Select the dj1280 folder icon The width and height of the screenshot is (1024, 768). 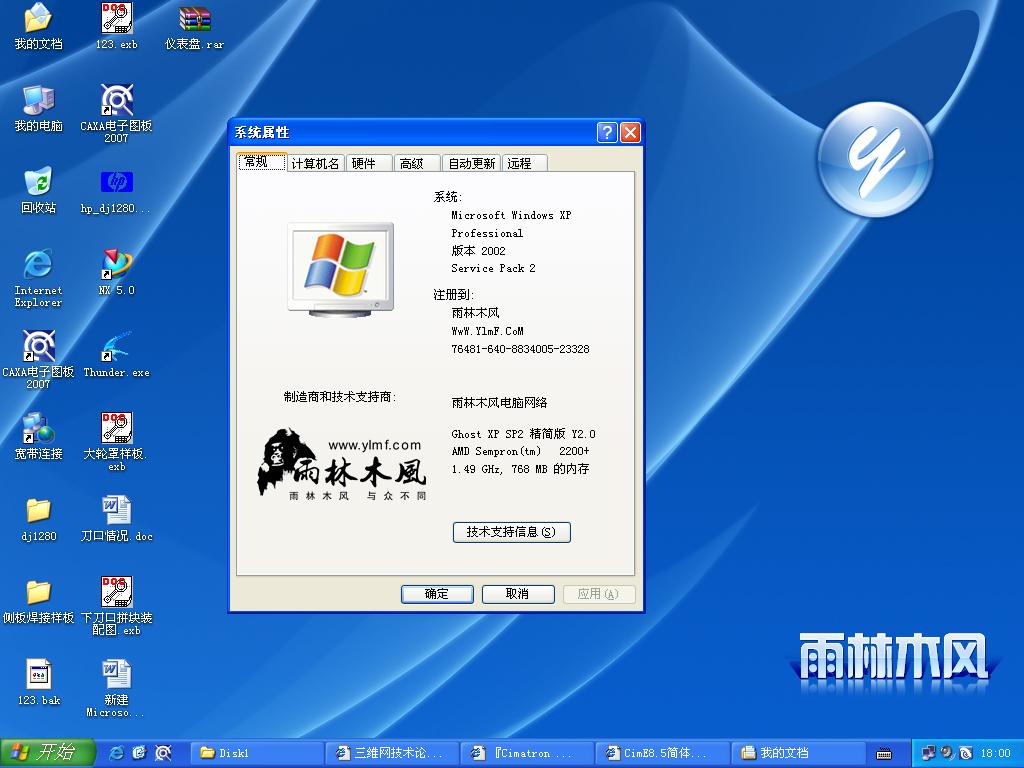(x=39, y=520)
